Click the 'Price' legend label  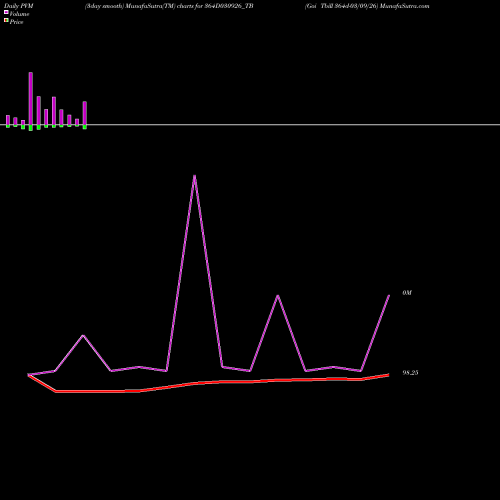point(16,22)
